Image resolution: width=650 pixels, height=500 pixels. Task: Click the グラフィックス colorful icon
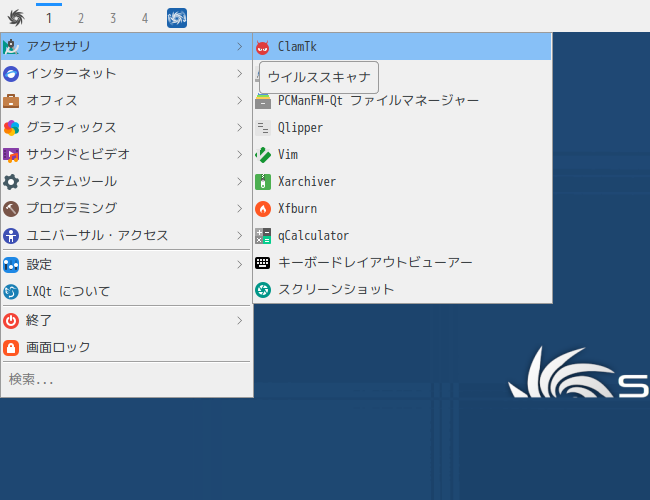pyautogui.click(x=11, y=128)
